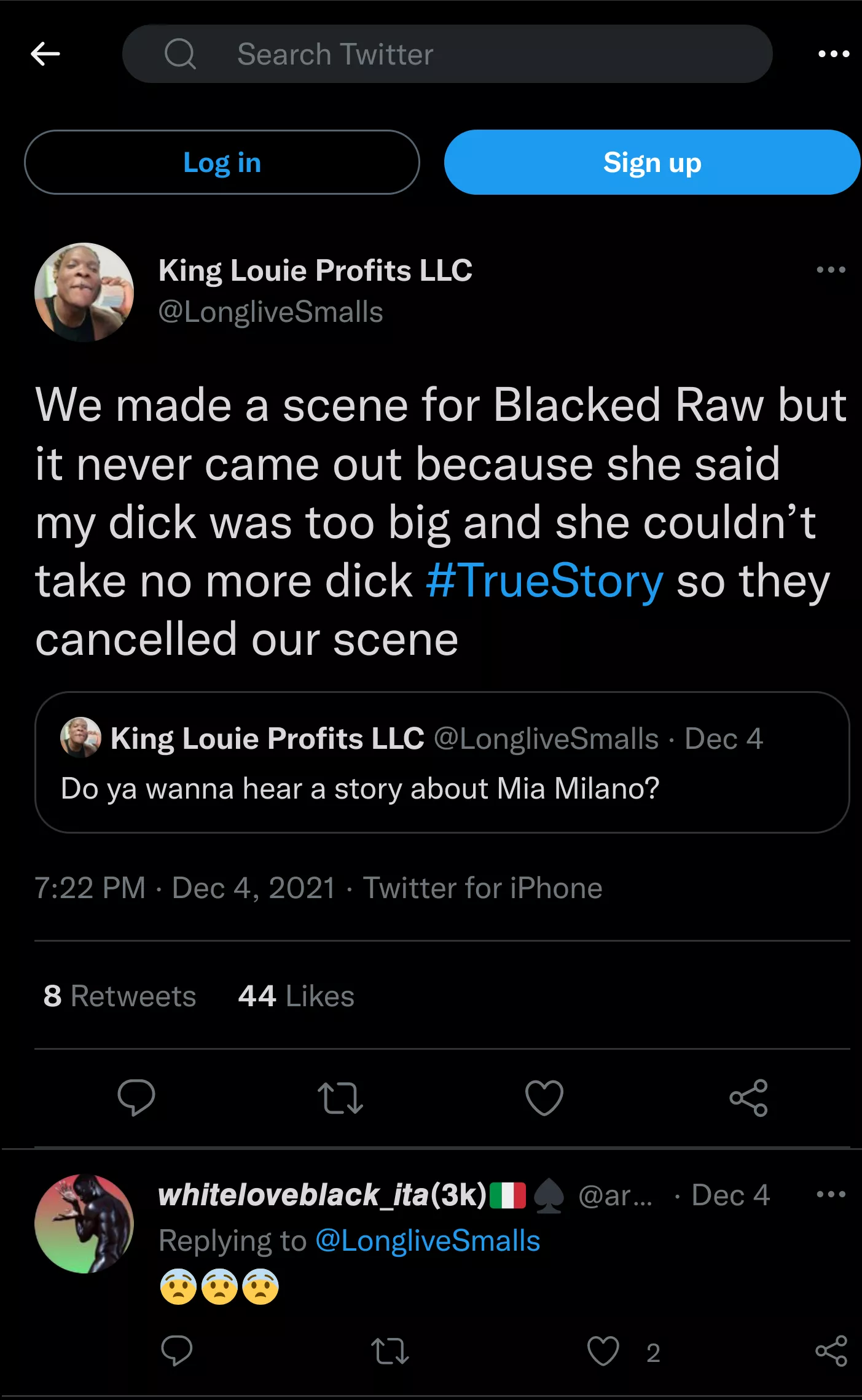View the 8 Retweets list
The width and height of the screenshot is (862, 1400).
coord(120,996)
